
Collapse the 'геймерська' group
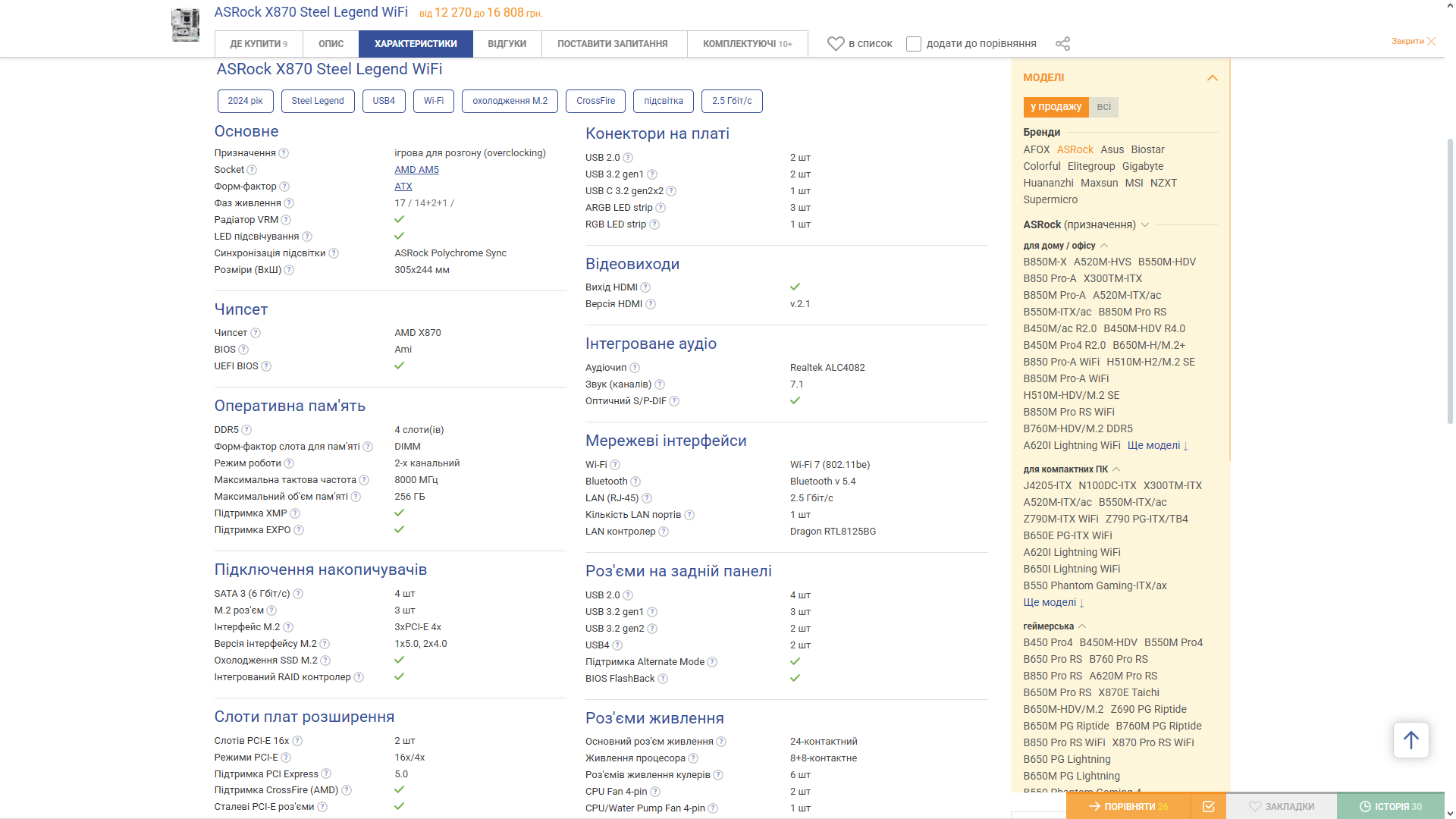click(x=1082, y=626)
